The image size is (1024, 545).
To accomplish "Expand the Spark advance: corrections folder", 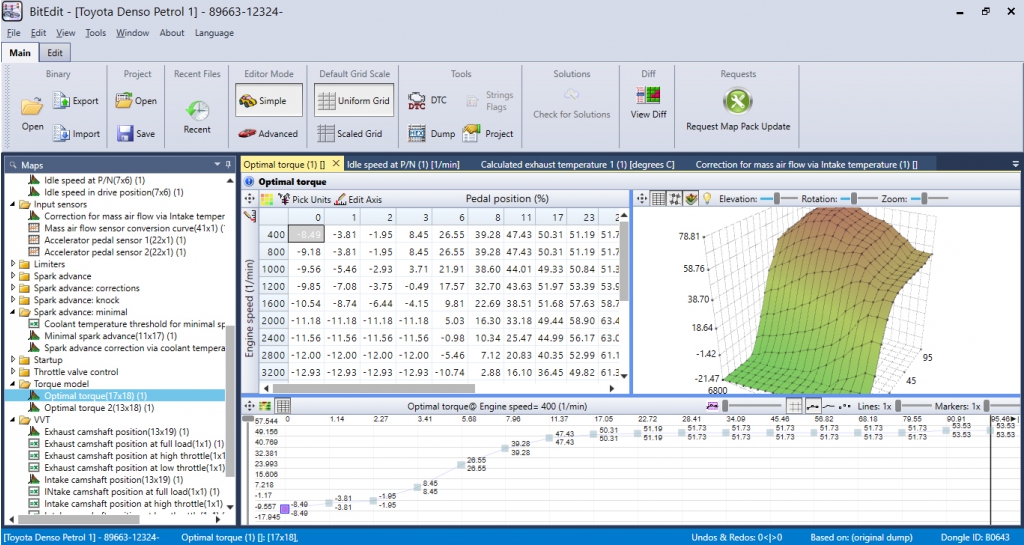I will click(x=14, y=288).
